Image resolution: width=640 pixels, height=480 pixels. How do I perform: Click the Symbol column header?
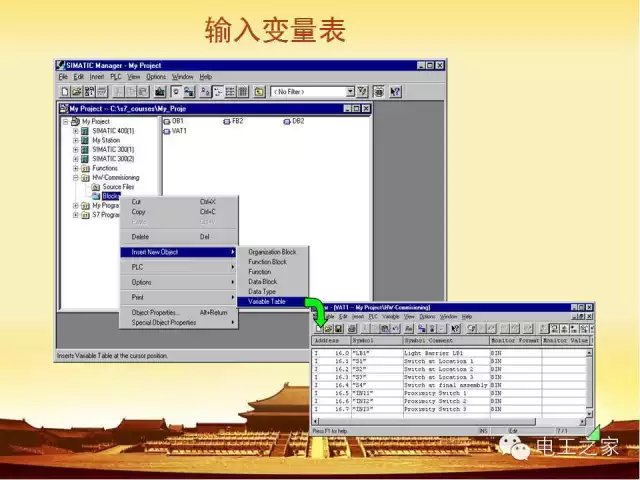click(363, 341)
